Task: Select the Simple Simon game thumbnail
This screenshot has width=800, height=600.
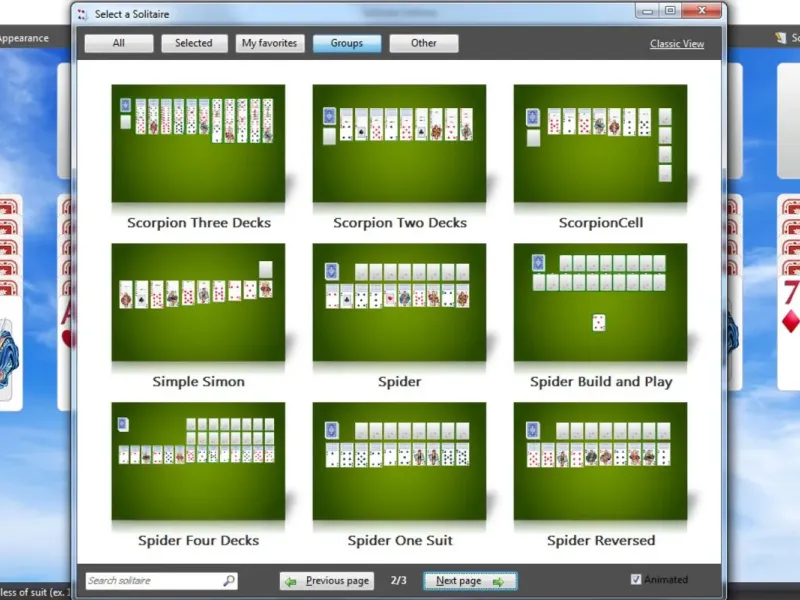Action: click(198, 302)
